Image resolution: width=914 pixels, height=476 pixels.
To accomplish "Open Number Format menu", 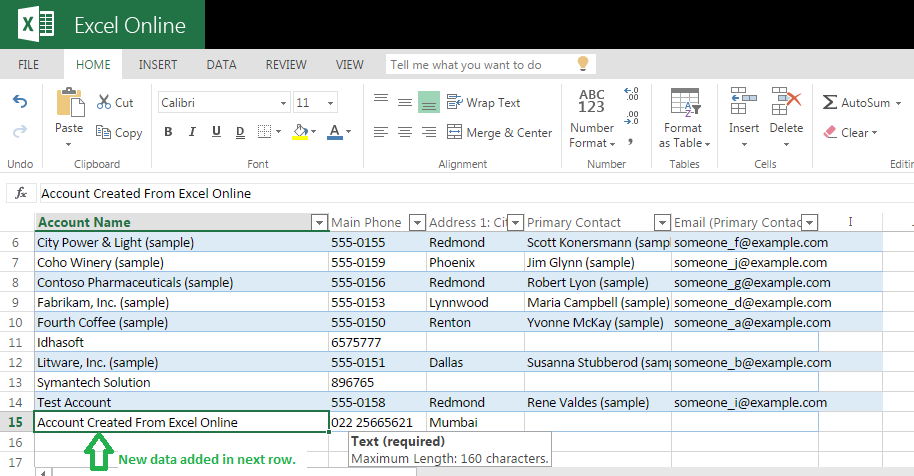I will [592, 118].
